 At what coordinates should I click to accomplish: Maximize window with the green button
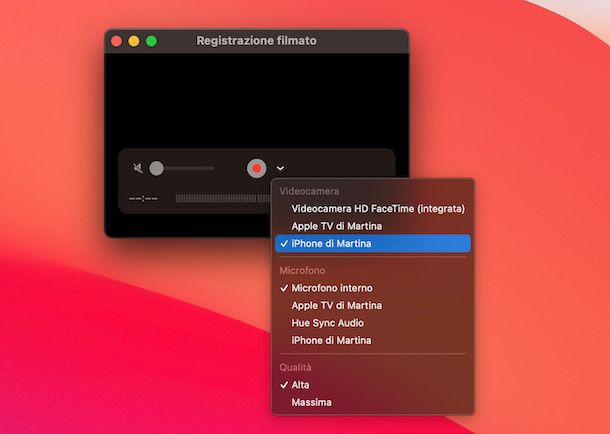151,41
